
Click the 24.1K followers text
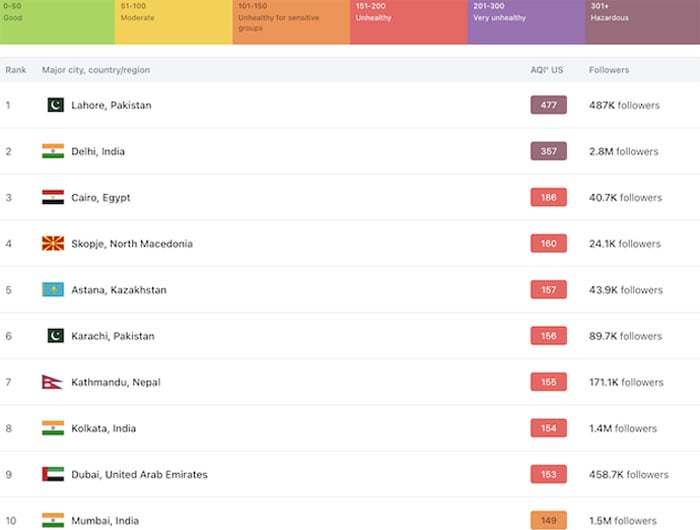[625, 244]
